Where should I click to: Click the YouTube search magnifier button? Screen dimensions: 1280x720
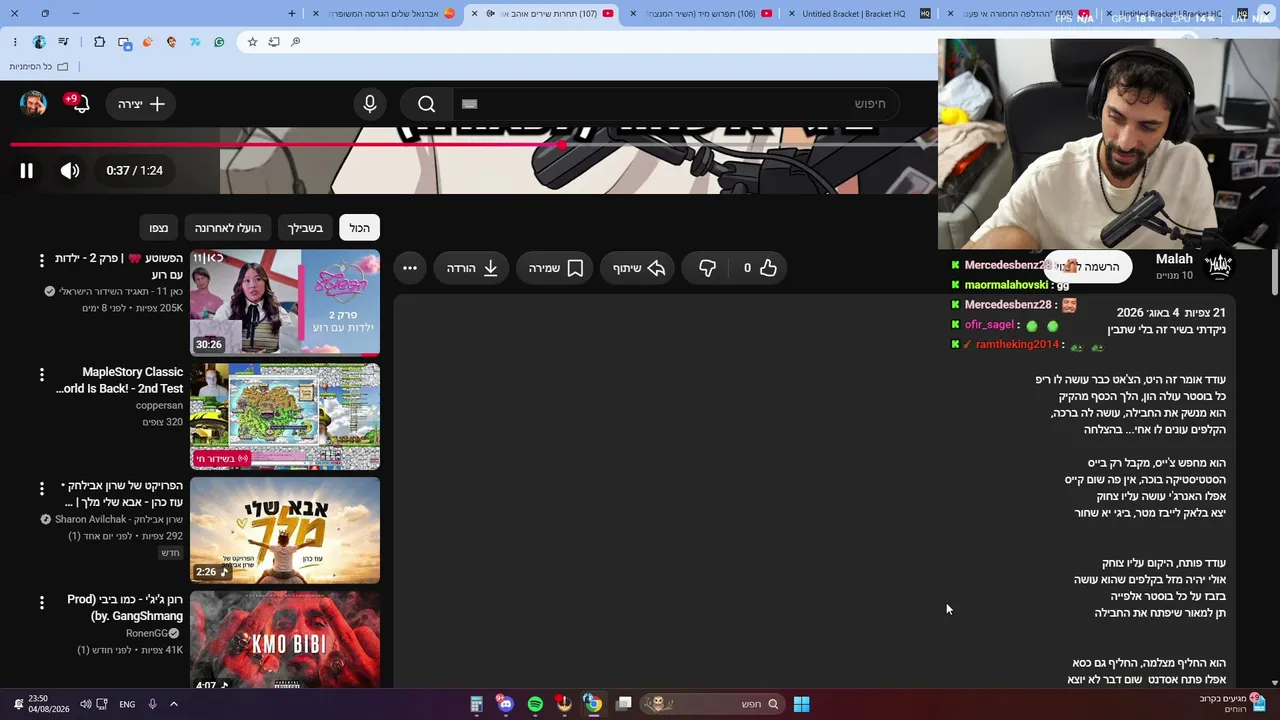[427, 104]
